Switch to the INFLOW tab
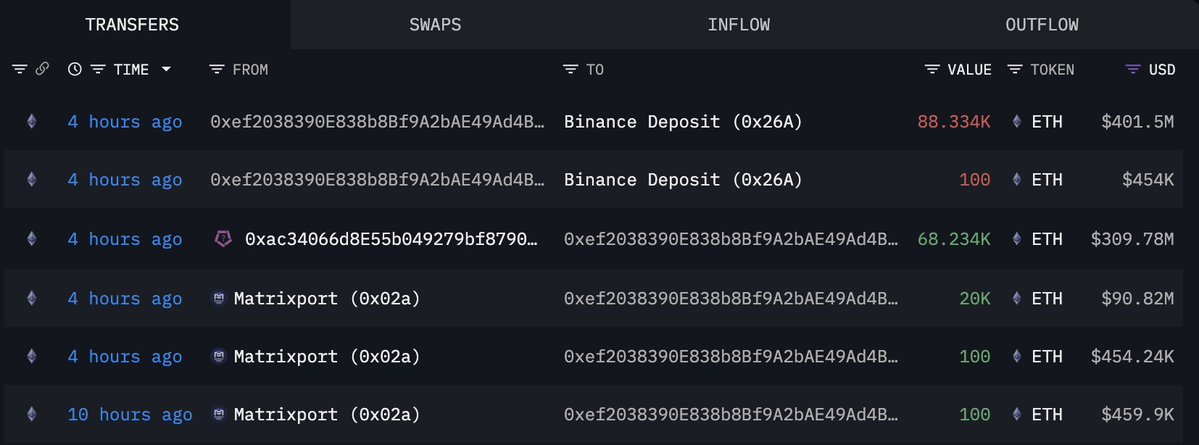Viewport: 1199px width, 445px height. pyautogui.click(x=739, y=24)
